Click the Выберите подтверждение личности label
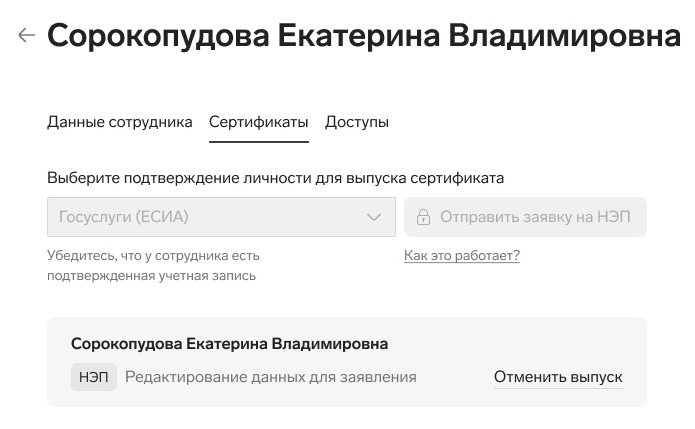The image size is (695, 429). pos(275,178)
